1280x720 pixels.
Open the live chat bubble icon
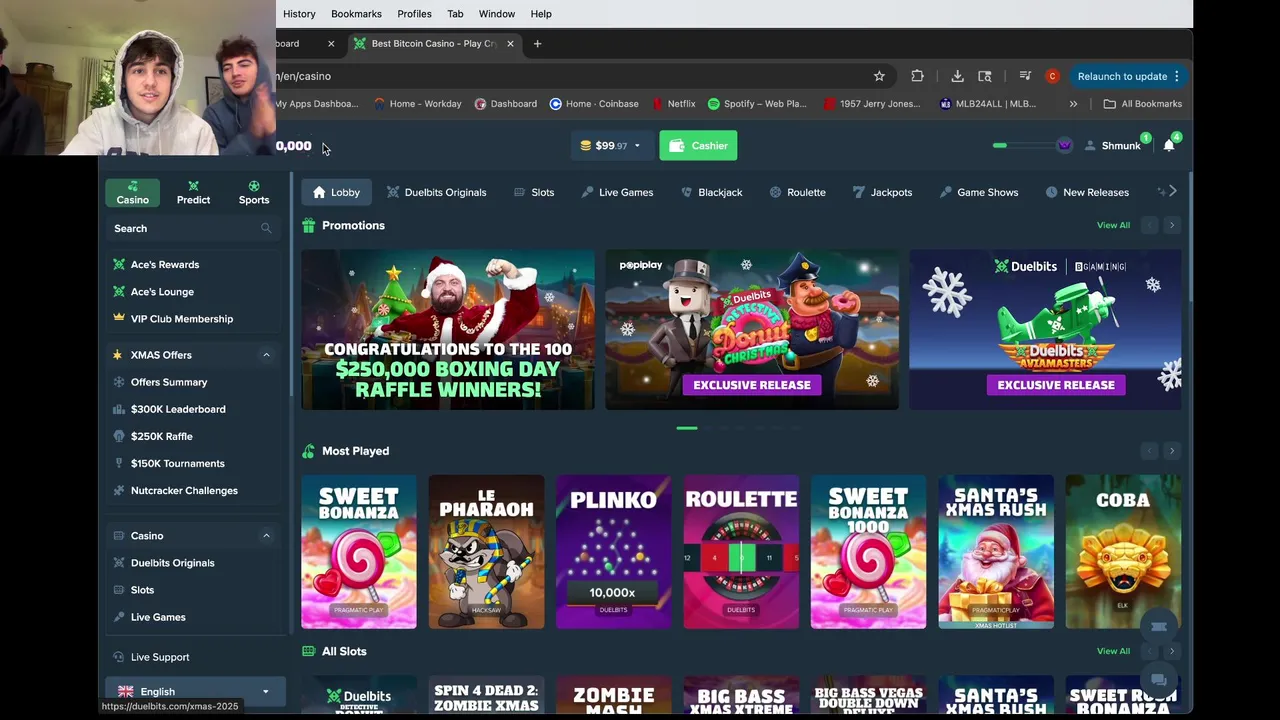pyautogui.click(x=1159, y=680)
